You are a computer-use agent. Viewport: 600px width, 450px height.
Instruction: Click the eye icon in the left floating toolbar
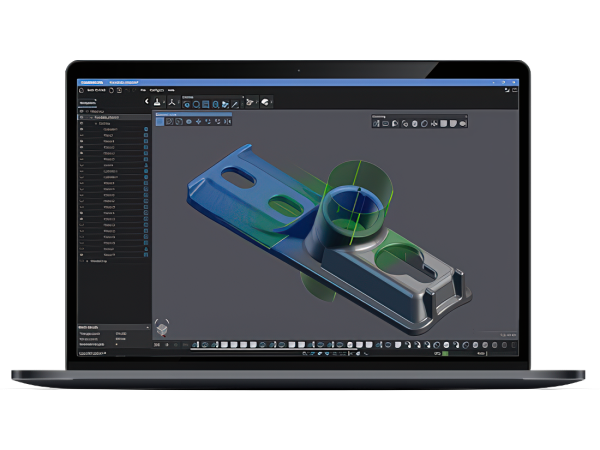pyautogui.click(x=187, y=121)
